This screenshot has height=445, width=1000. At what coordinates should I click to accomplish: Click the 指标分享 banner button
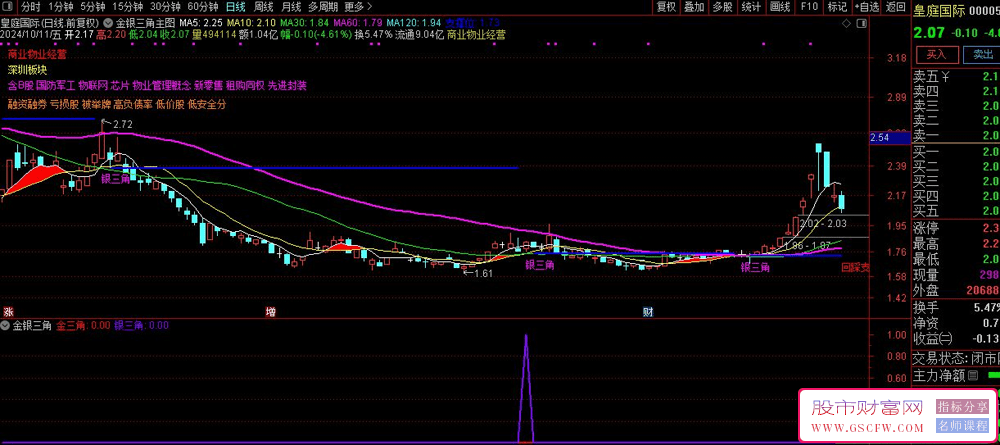pos(962,406)
